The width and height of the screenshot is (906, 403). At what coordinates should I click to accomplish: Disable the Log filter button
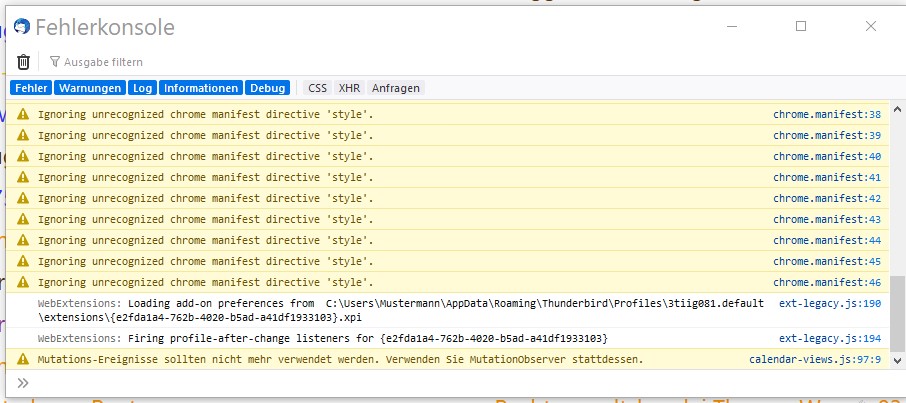click(x=143, y=88)
